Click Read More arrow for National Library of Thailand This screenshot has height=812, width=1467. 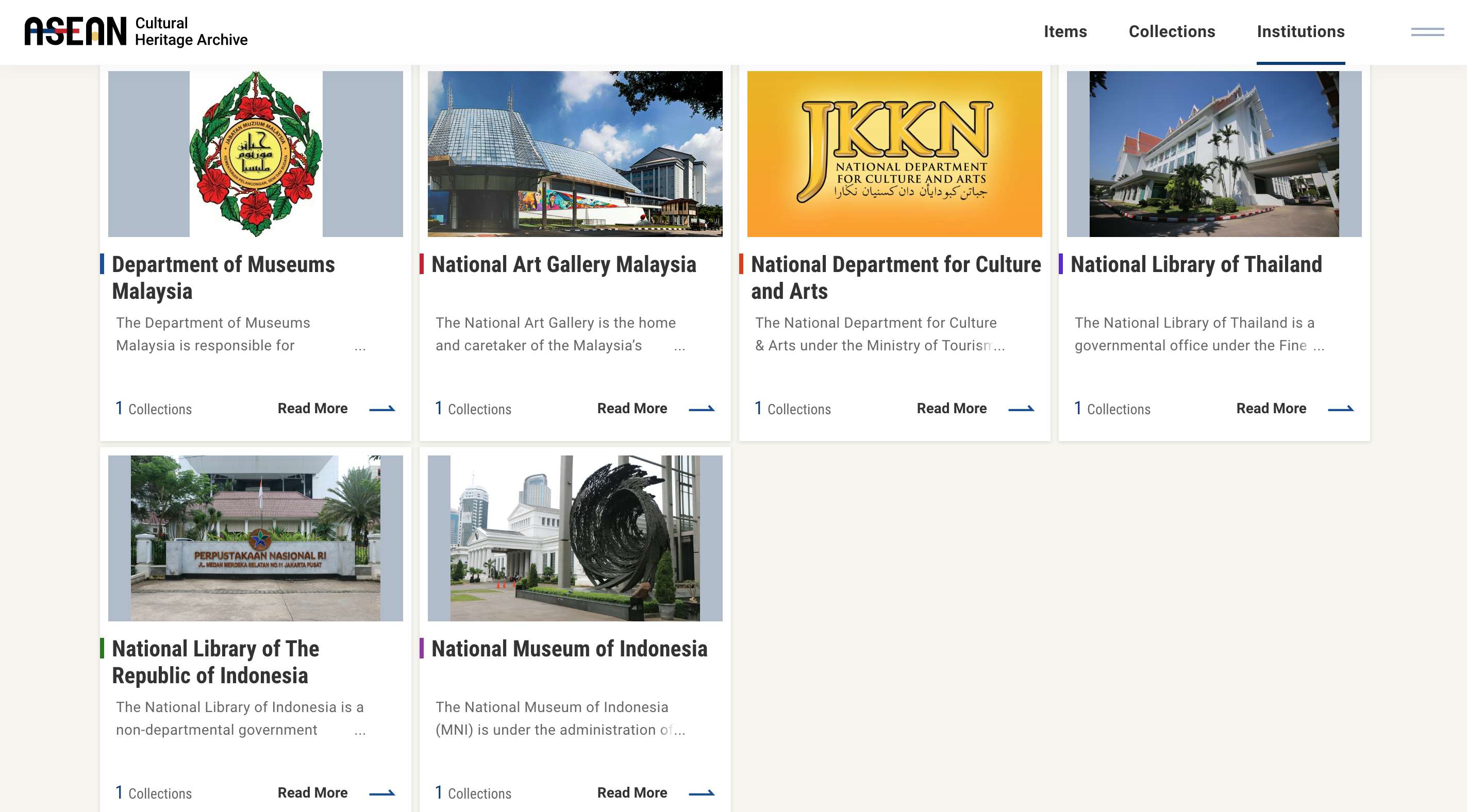pos(1341,408)
